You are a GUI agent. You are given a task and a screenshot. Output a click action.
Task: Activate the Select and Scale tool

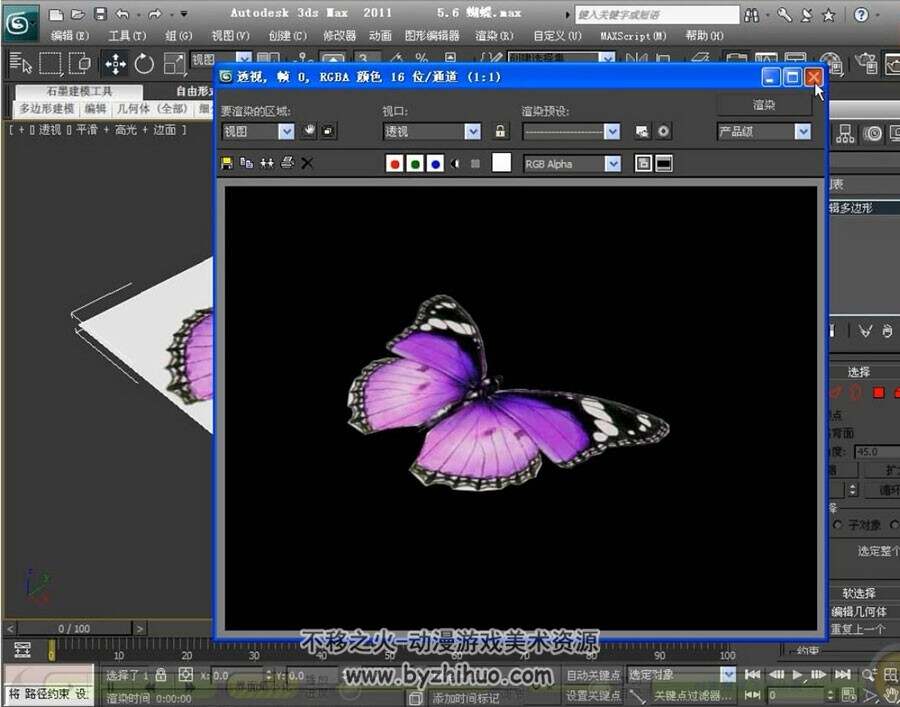click(174, 63)
